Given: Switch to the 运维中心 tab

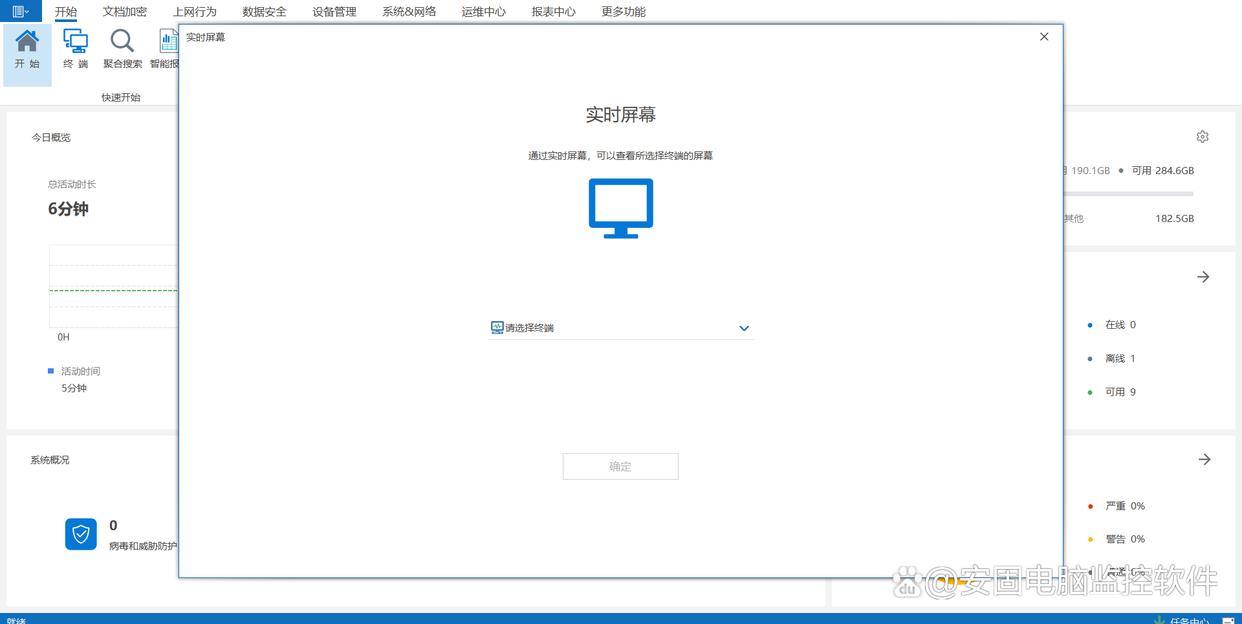Looking at the screenshot, I should tap(483, 12).
